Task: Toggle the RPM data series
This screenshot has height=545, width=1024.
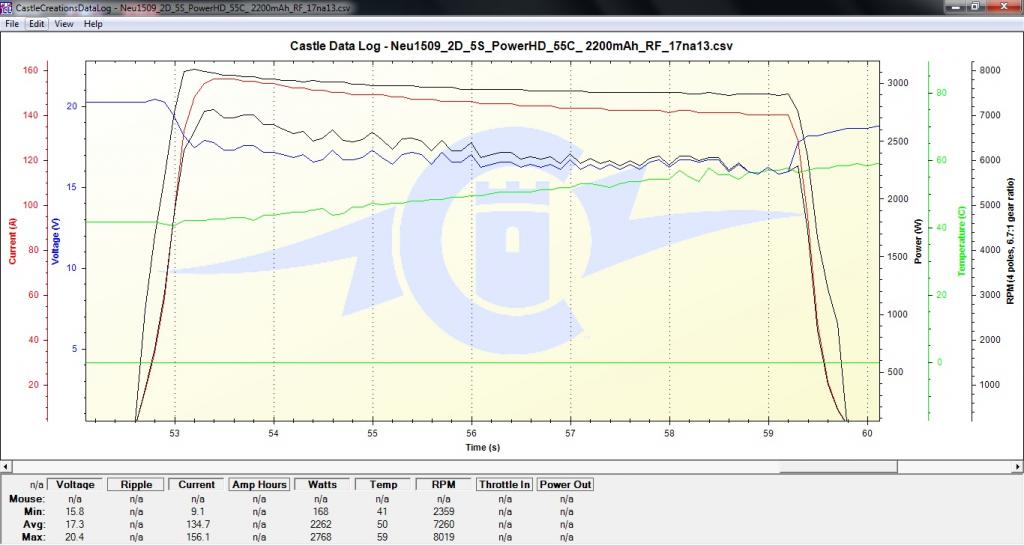Action: (444, 485)
